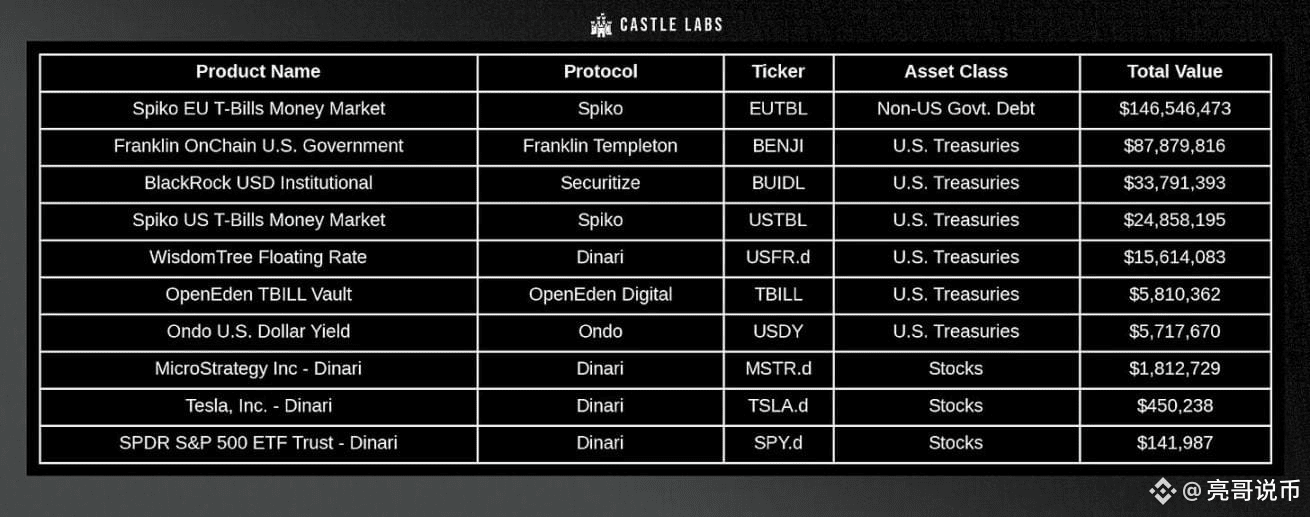Viewport: 1310px width, 517px height.
Task: Click the OpenEden Digital protocol cell
Action: click(x=600, y=294)
